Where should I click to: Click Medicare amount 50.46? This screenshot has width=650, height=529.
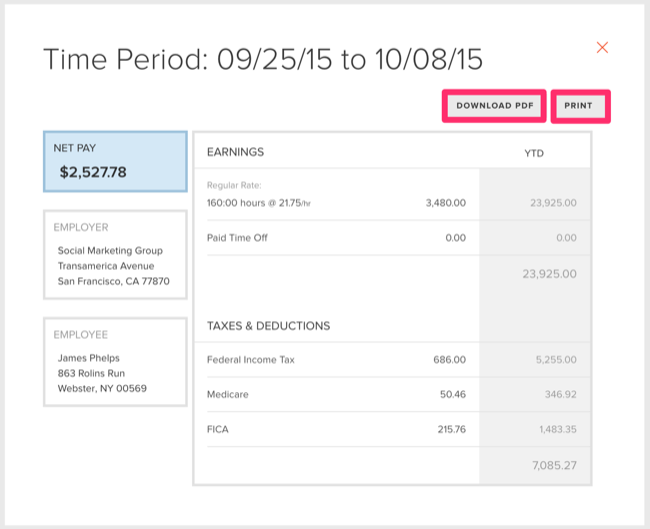point(453,394)
